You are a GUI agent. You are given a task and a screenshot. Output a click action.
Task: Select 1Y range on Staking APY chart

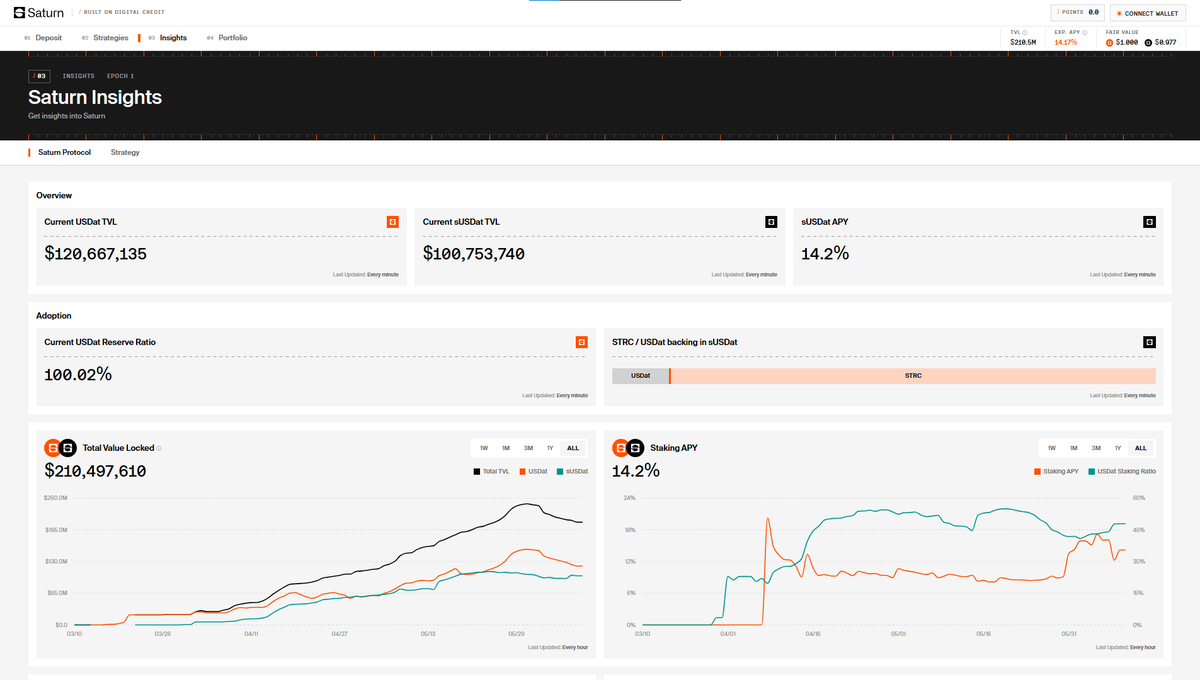[x=1118, y=448]
